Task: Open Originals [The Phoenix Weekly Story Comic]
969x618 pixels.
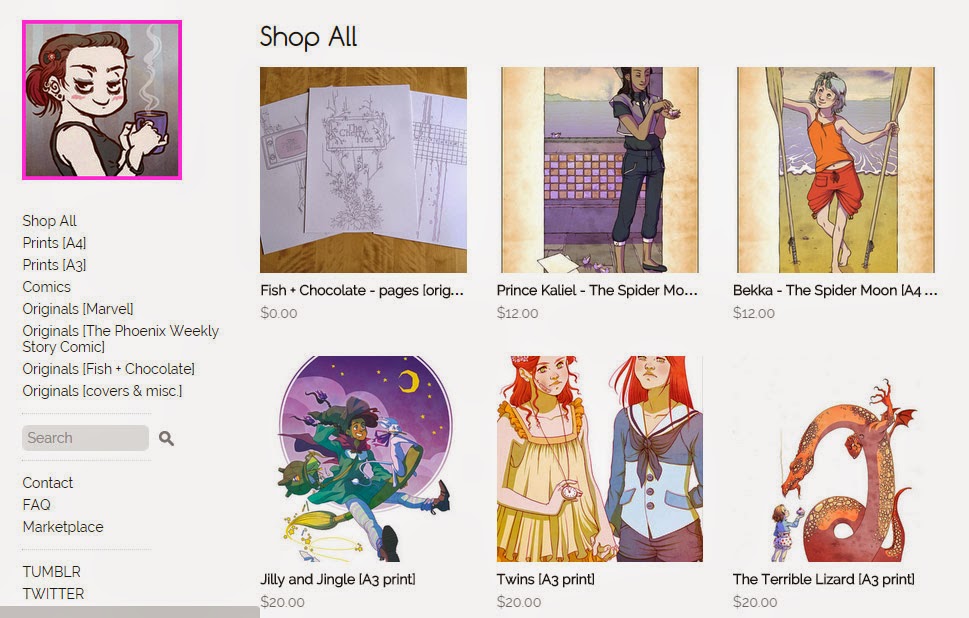Action: click(121, 339)
